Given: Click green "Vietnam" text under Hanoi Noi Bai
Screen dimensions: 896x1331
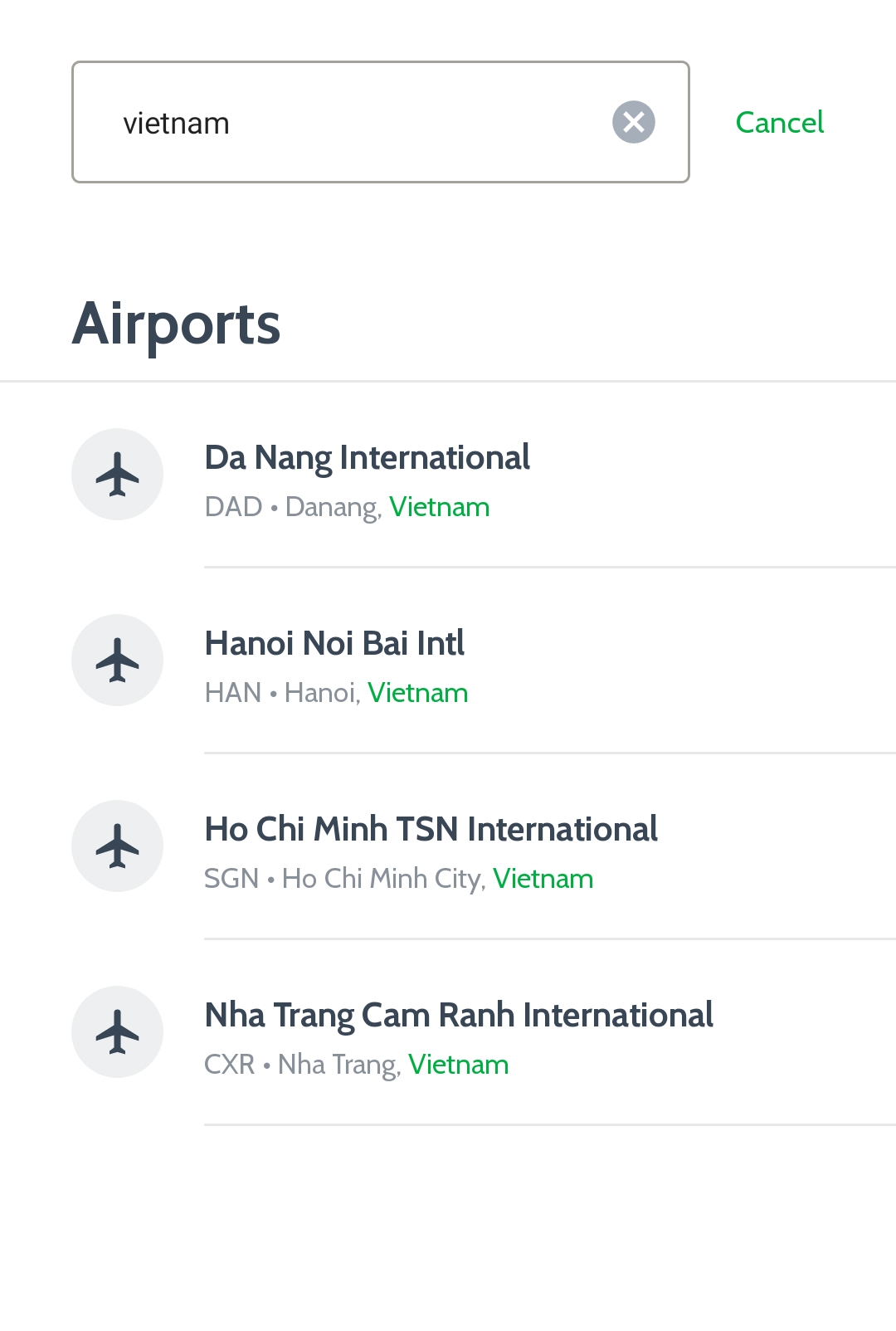Looking at the screenshot, I should tap(418, 693).
